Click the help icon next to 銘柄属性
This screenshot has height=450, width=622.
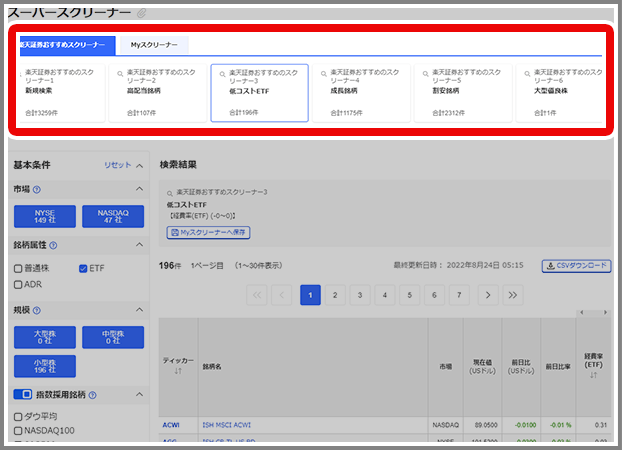[x=53, y=245]
